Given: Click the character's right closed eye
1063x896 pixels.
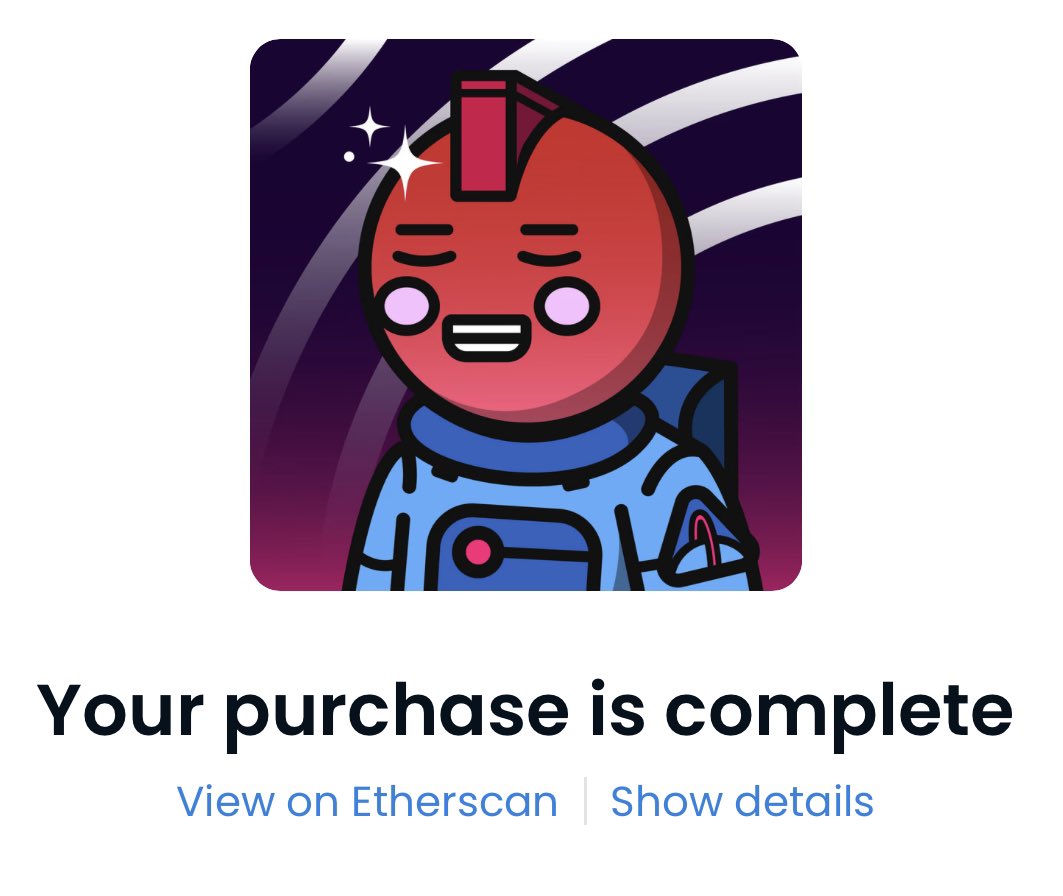Looking at the screenshot, I should 550,258.
